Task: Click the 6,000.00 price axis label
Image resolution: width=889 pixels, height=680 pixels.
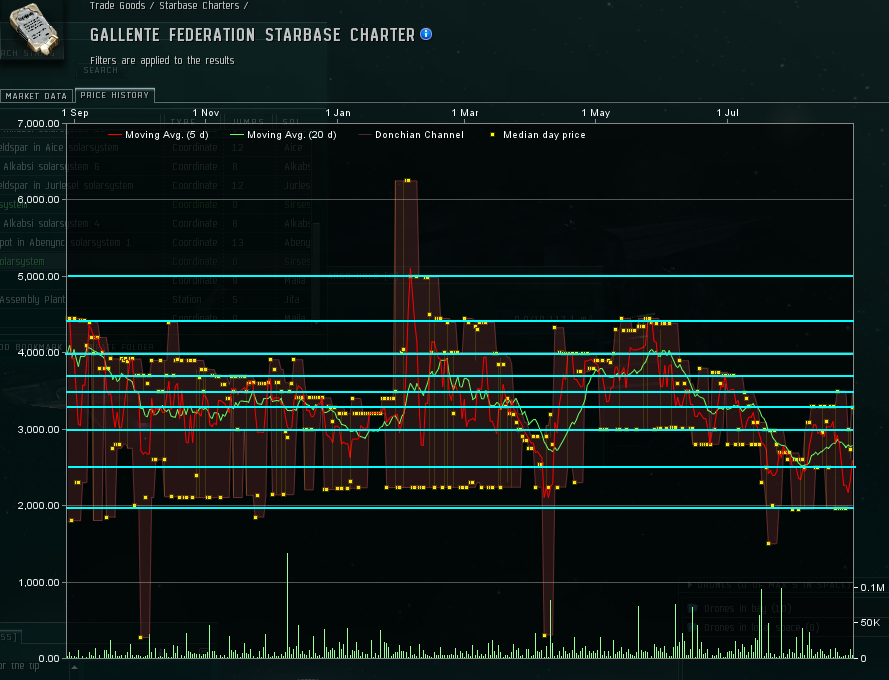Action: click(39, 200)
